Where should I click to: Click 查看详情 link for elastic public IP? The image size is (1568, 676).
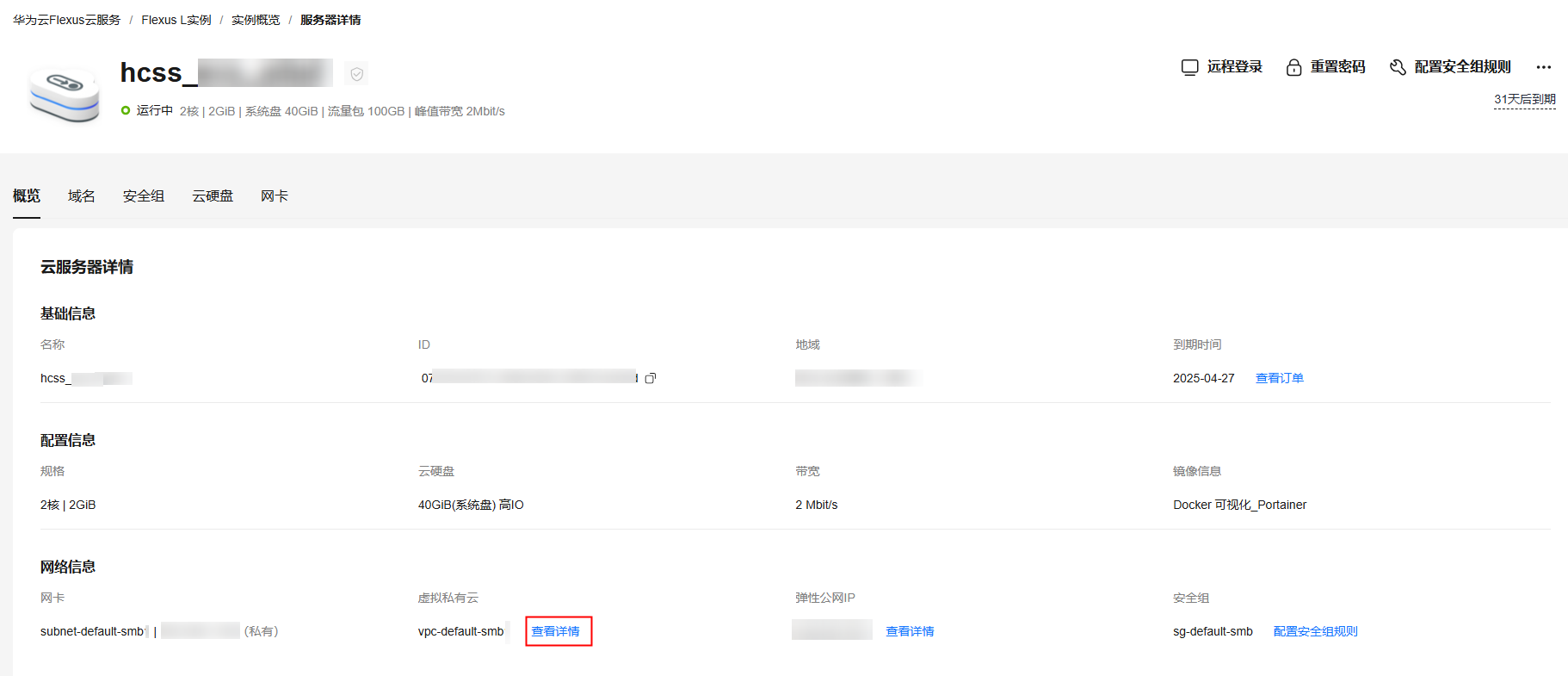(x=910, y=631)
